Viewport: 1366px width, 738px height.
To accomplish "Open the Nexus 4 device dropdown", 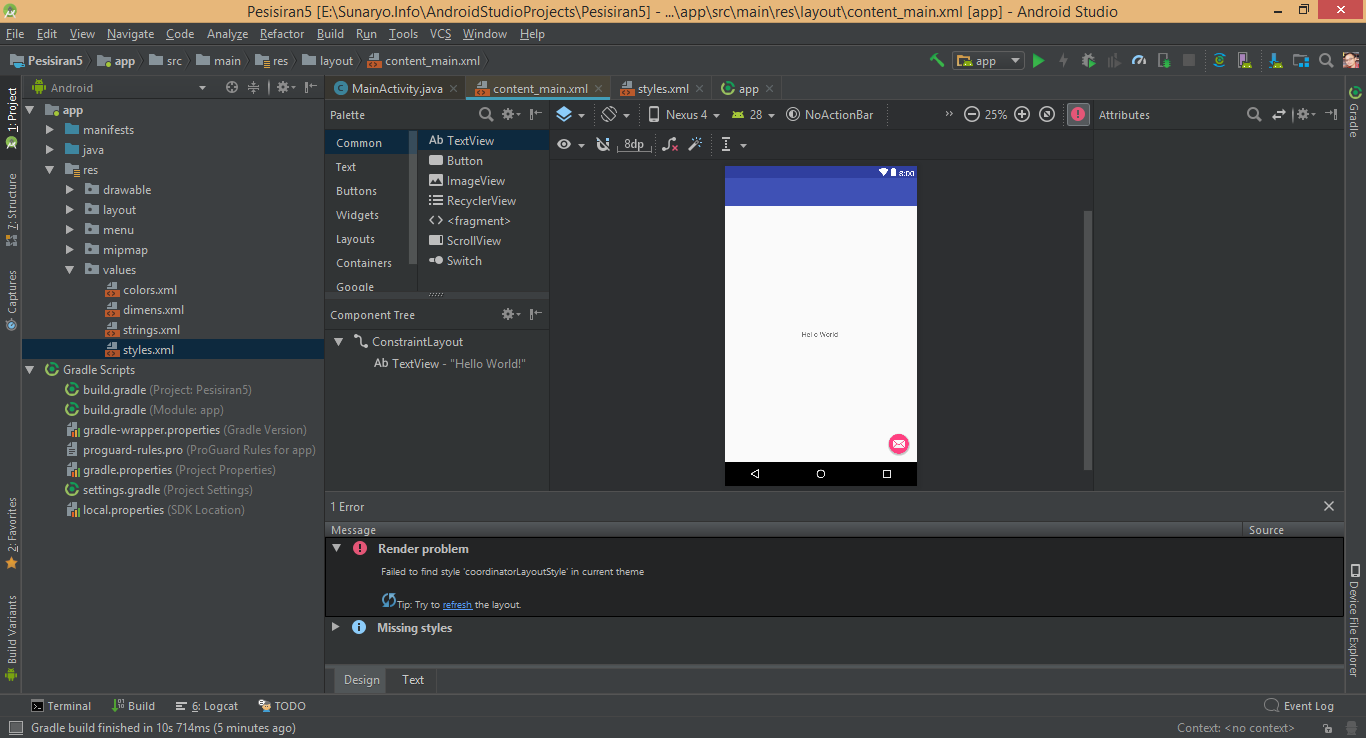I will click(684, 115).
